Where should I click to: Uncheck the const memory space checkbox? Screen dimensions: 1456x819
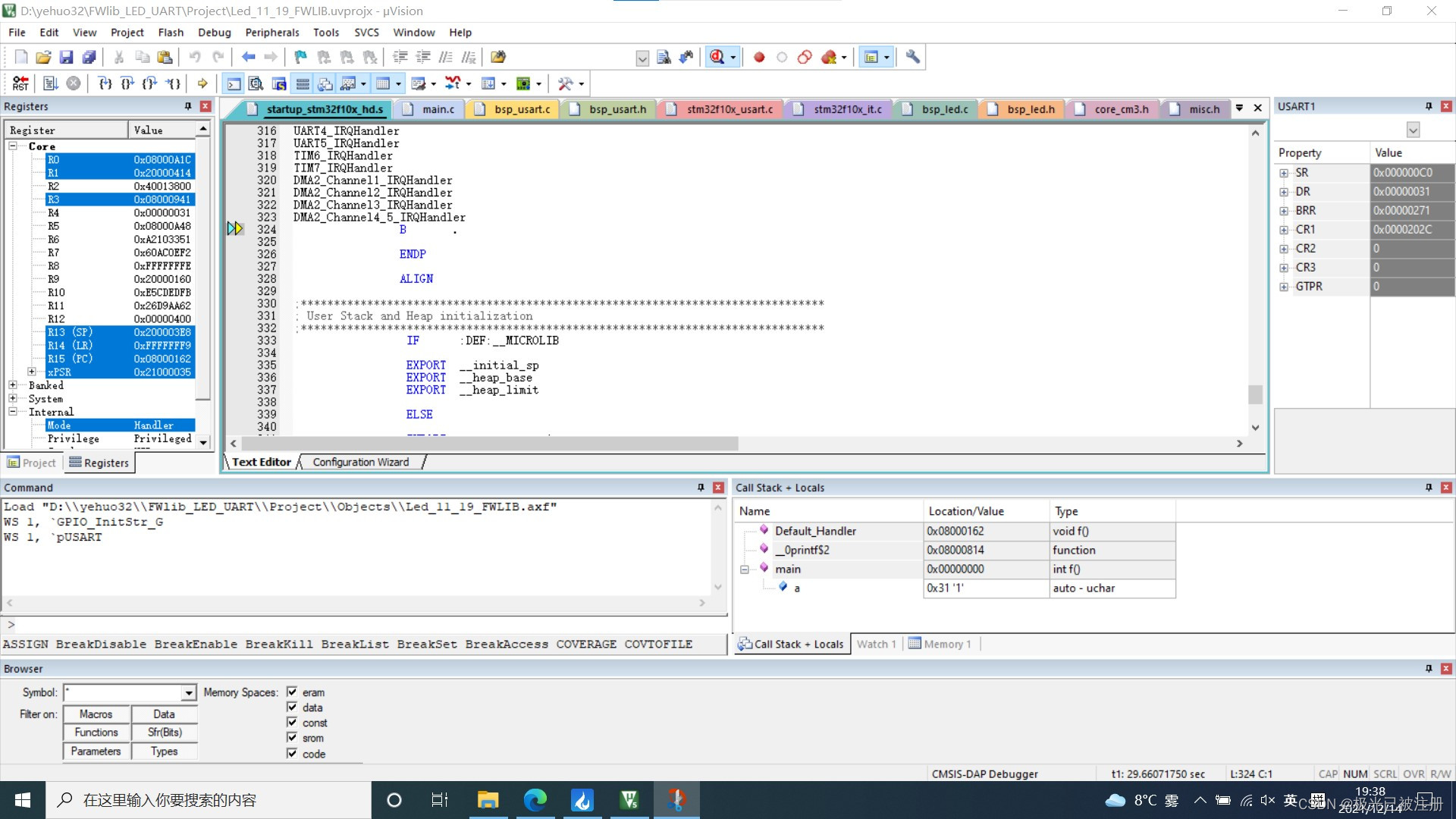(292, 723)
